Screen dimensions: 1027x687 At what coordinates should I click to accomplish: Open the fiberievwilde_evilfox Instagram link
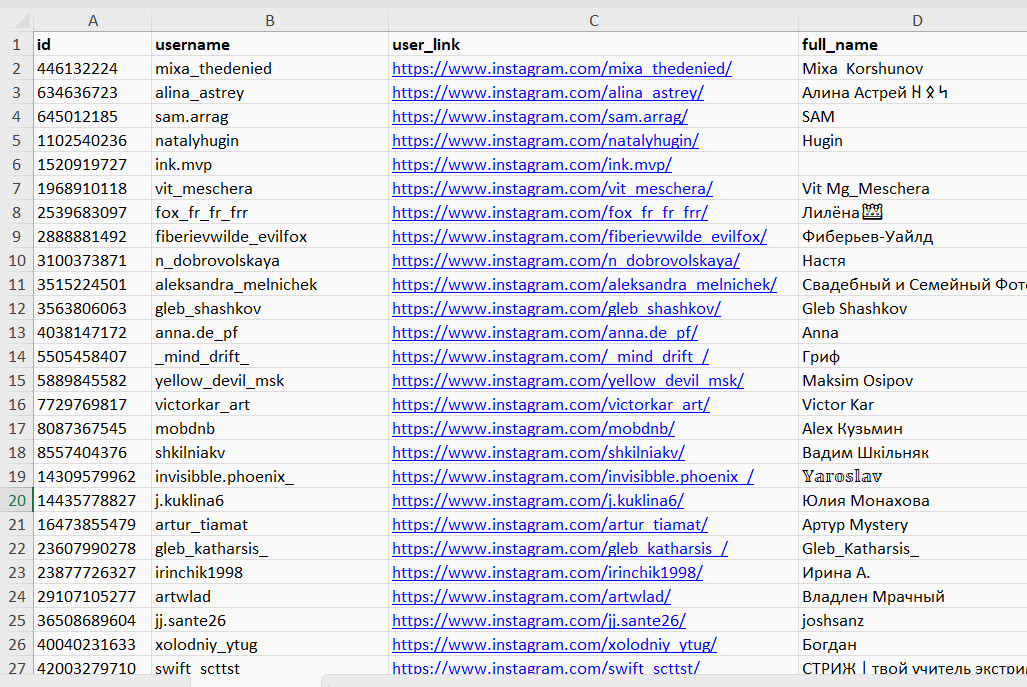click(580, 236)
